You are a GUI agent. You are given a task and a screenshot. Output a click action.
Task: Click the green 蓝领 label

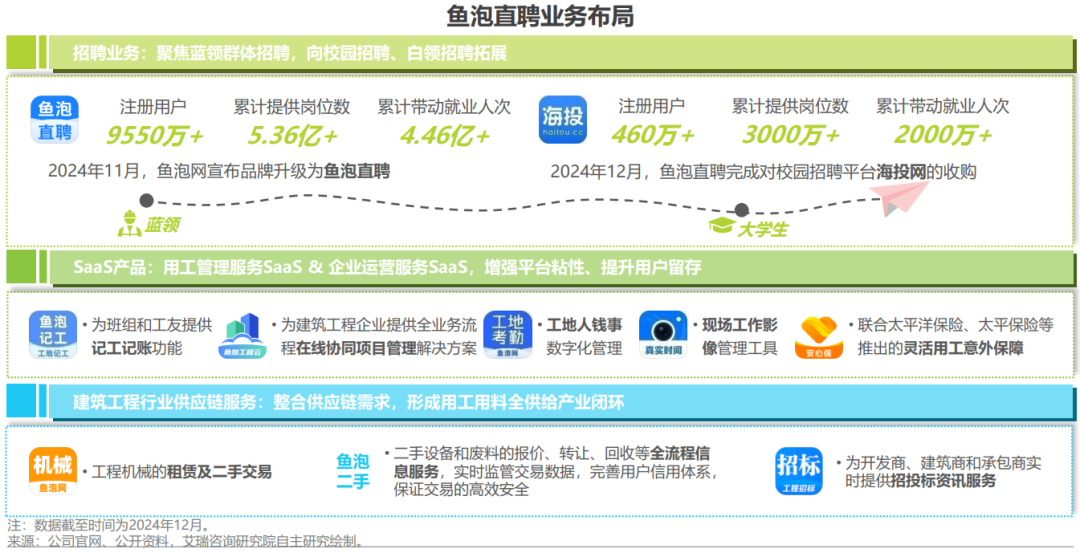tap(163, 225)
